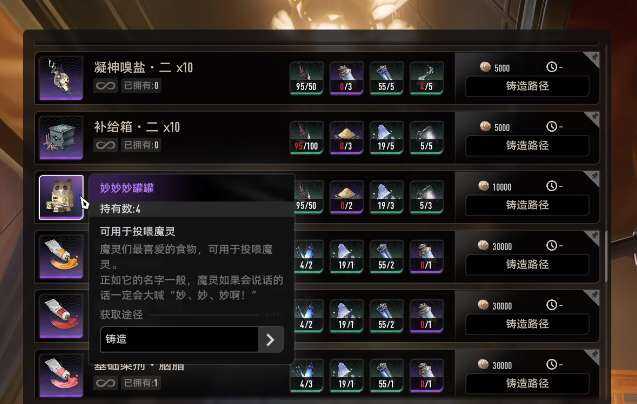Select the 凝神嗅盐·二 item icon
The width and height of the screenshot is (637, 404).
click(61, 78)
